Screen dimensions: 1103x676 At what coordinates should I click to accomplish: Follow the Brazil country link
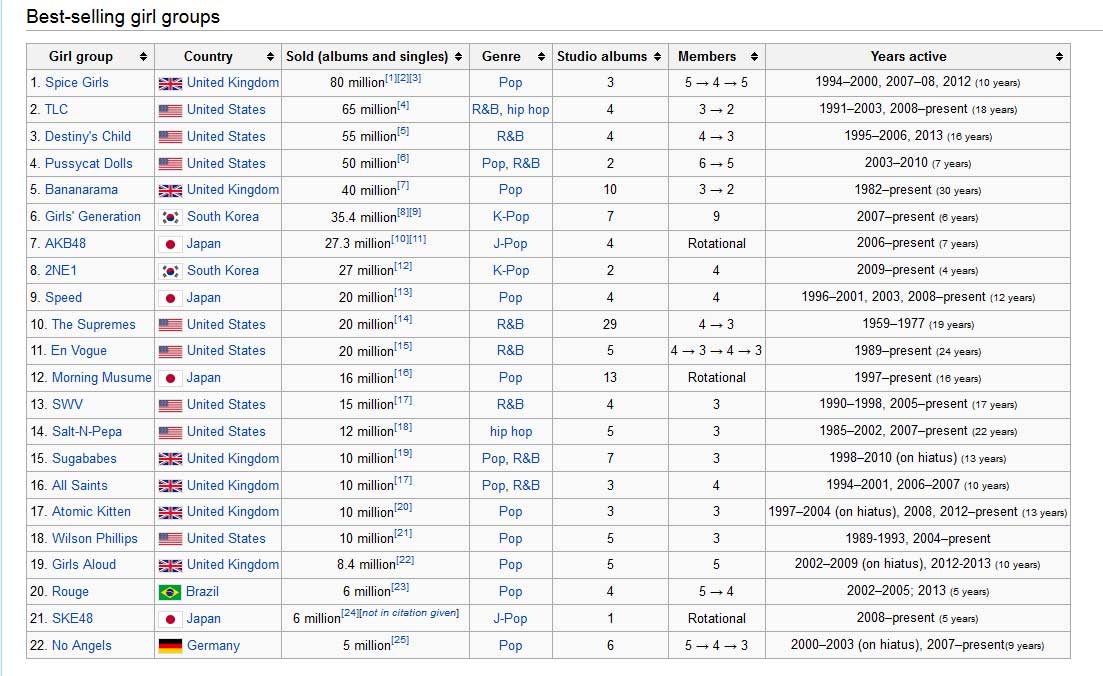(203, 592)
